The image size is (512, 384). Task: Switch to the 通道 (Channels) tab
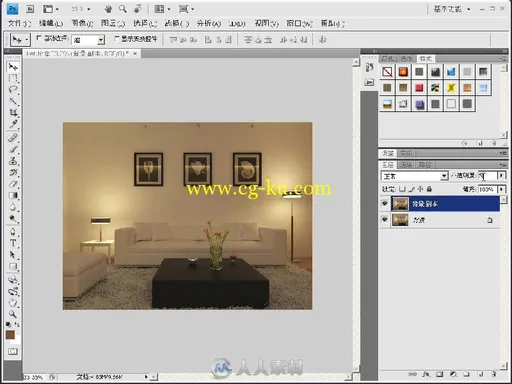pos(406,164)
